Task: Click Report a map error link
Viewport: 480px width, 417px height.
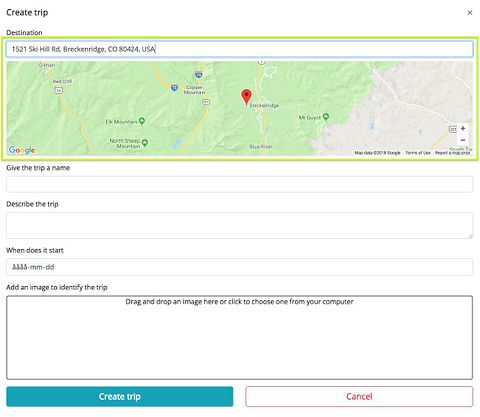Action: click(453, 153)
